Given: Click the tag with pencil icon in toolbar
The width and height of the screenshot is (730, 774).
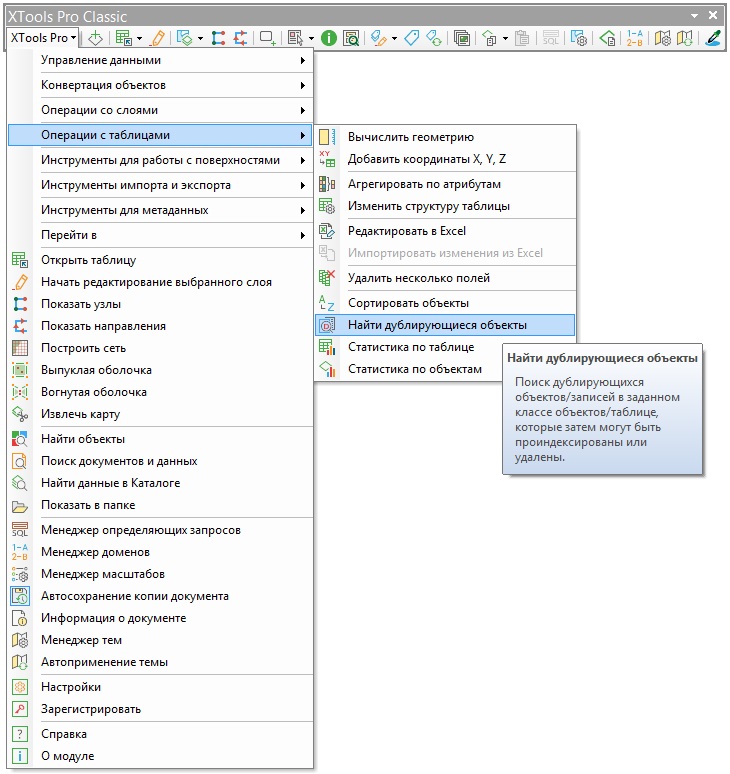Looking at the screenshot, I should click(x=379, y=38).
